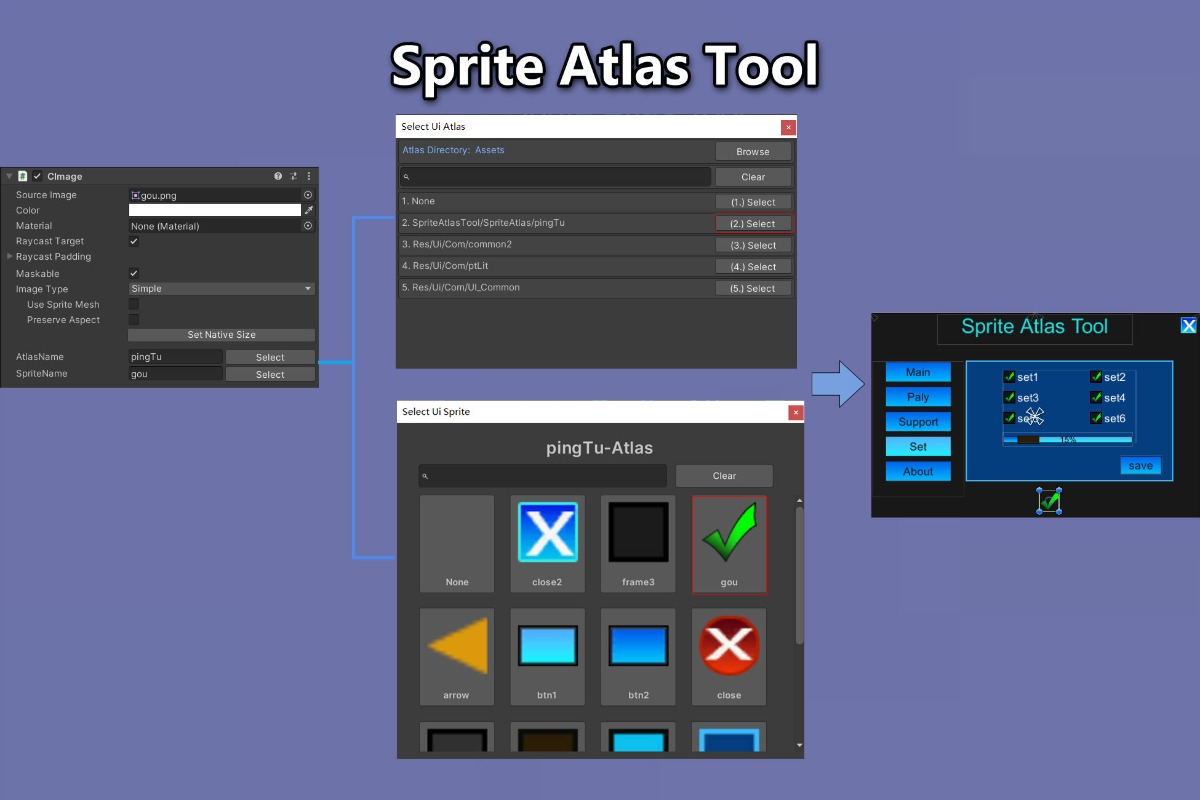Click Select next to SpriteName
1200x800 pixels.
270,375
